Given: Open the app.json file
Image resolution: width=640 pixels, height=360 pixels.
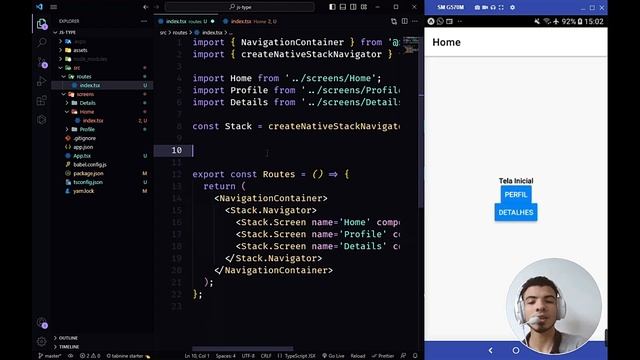Looking at the screenshot, I should pyautogui.click(x=83, y=147).
